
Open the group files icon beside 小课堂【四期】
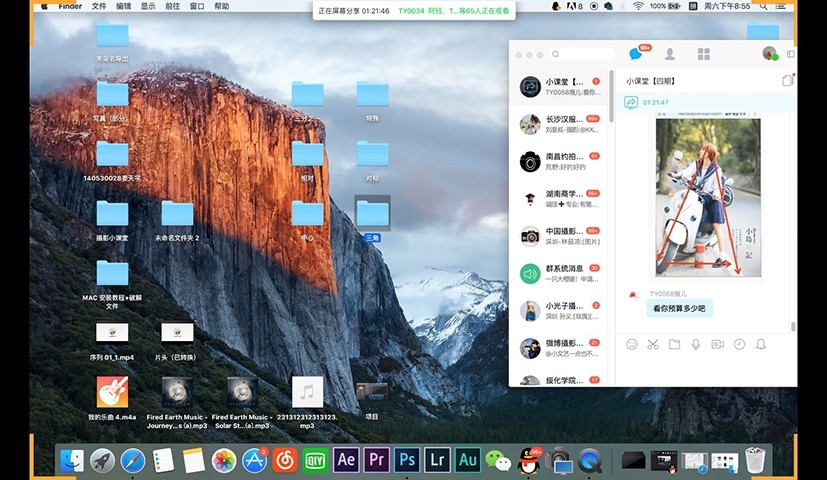(787, 80)
